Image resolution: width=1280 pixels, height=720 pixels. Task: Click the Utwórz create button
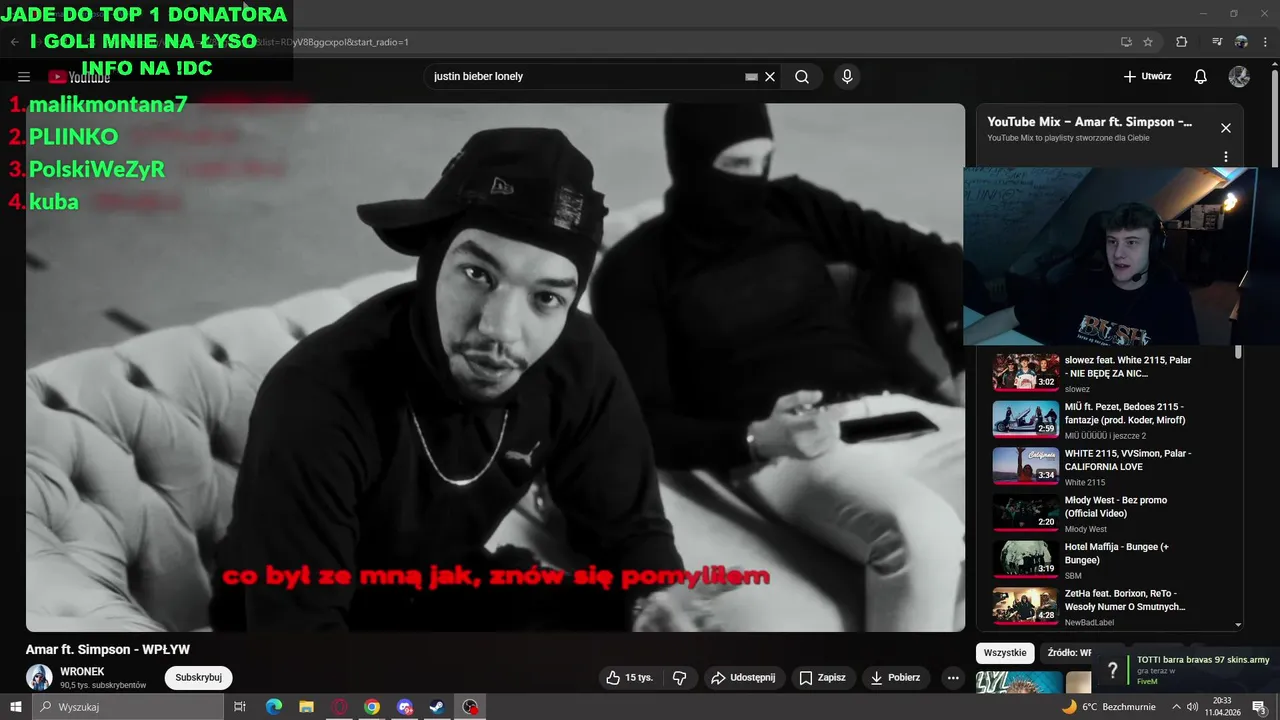(1147, 77)
